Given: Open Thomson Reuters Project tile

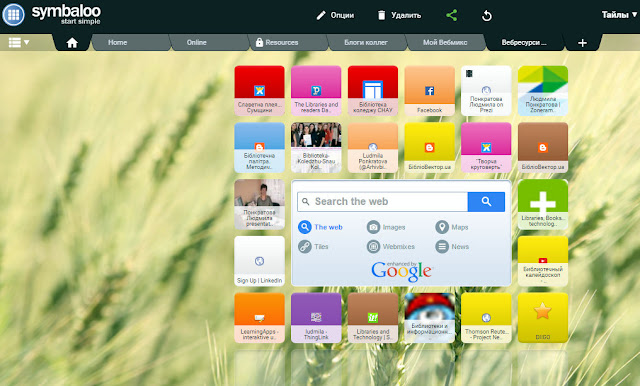Looking at the screenshot, I should [x=486, y=317].
